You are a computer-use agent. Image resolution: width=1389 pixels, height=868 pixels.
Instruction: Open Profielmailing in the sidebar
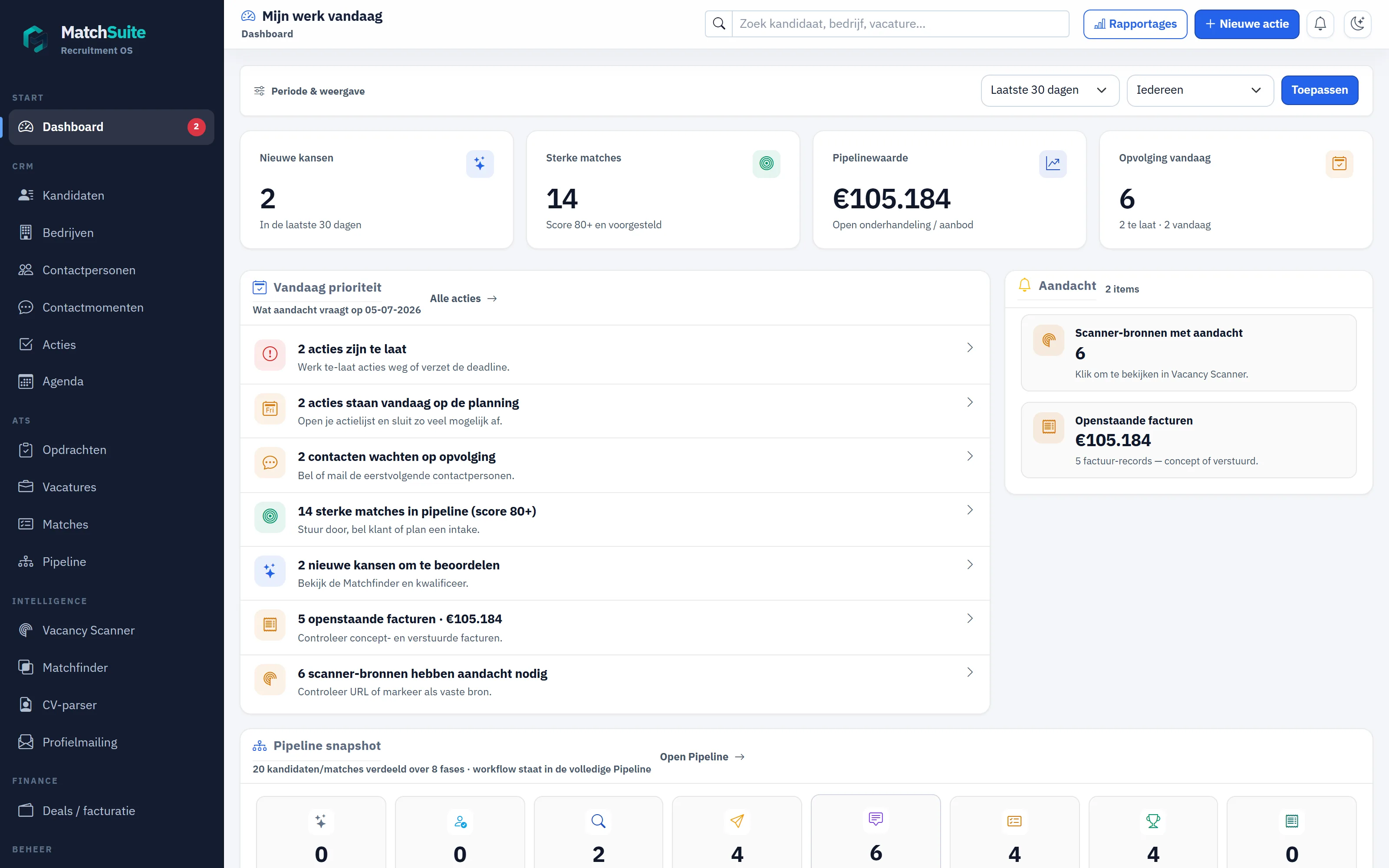[x=112, y=742]
